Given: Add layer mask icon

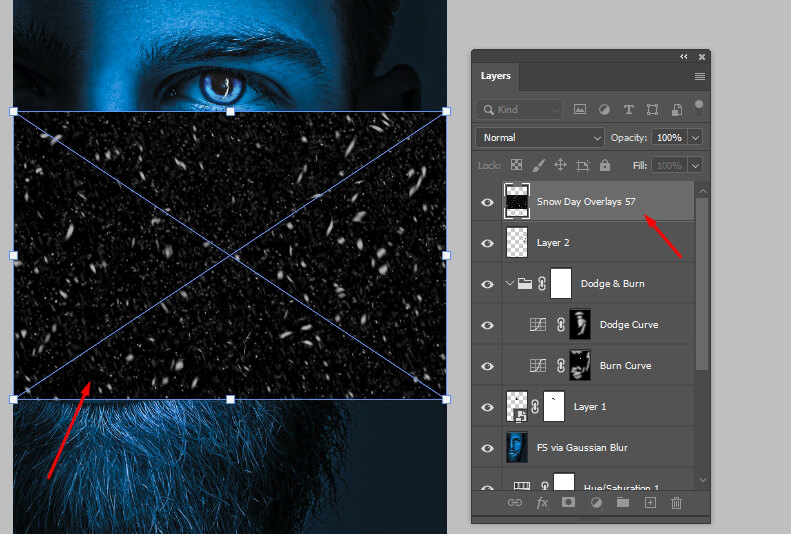Looking at the screenshot, I should [x=569, y=502].
